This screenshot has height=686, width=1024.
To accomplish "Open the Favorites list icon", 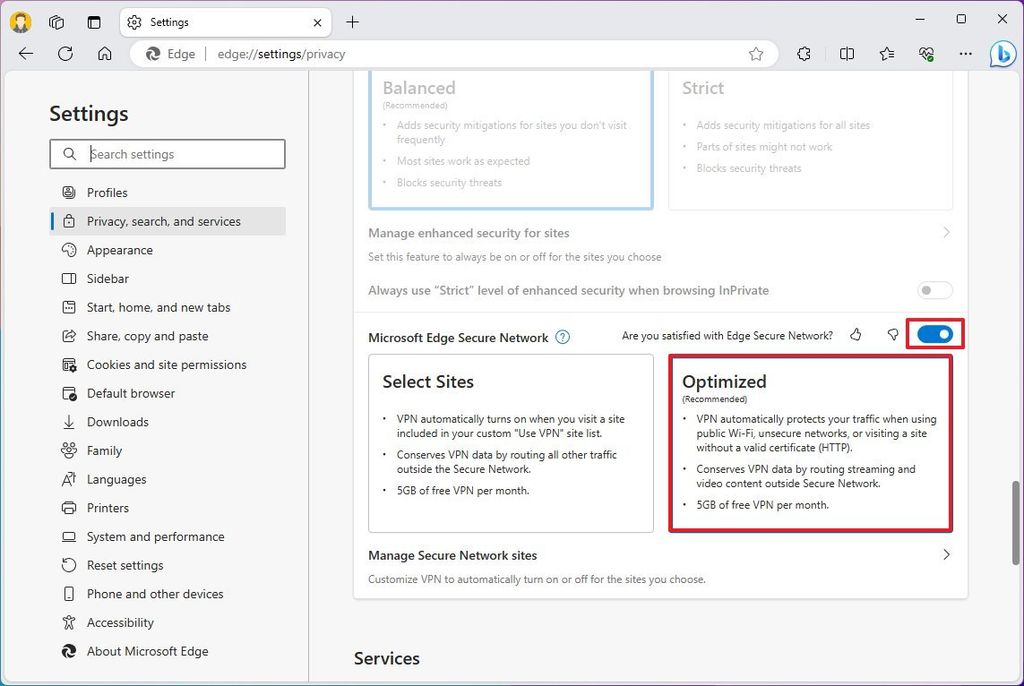I will pos(888,54).
